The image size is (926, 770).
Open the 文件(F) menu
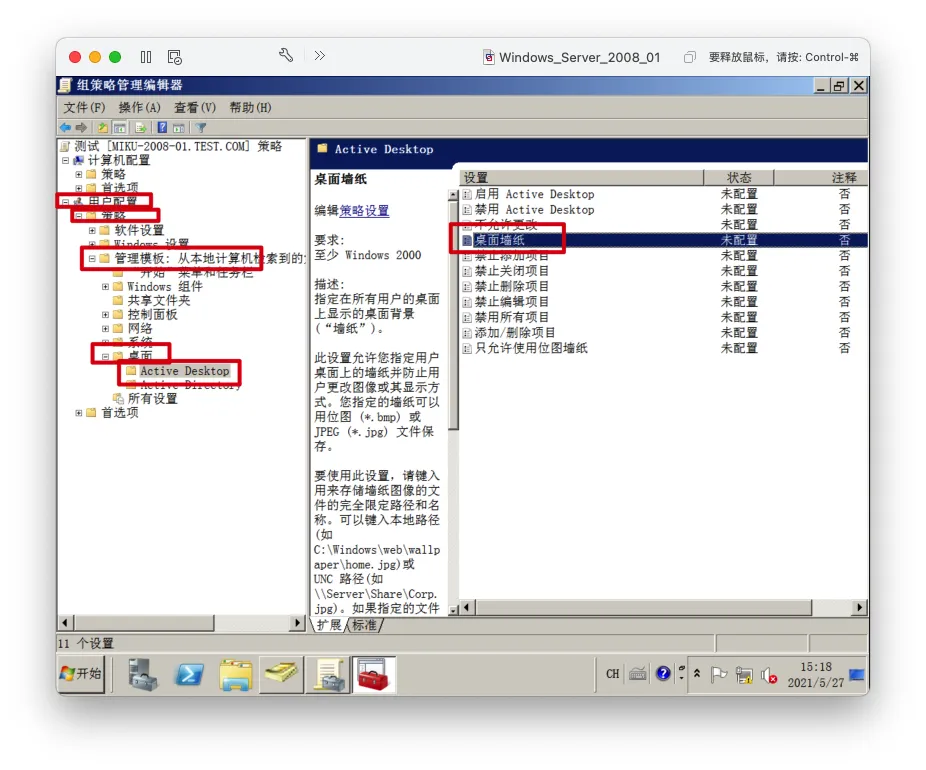84,107
